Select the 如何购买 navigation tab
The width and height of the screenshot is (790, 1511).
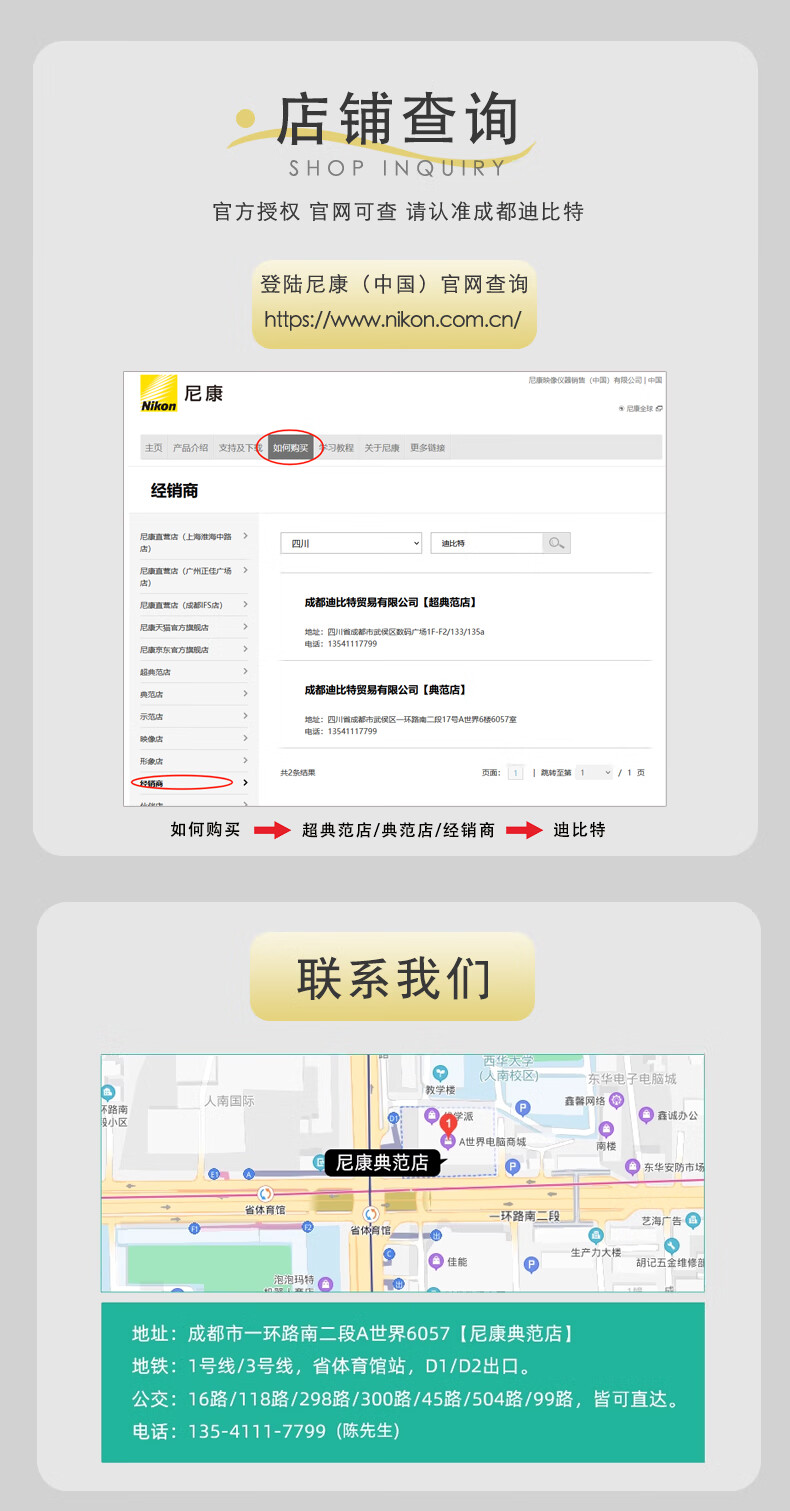(290, 448)
